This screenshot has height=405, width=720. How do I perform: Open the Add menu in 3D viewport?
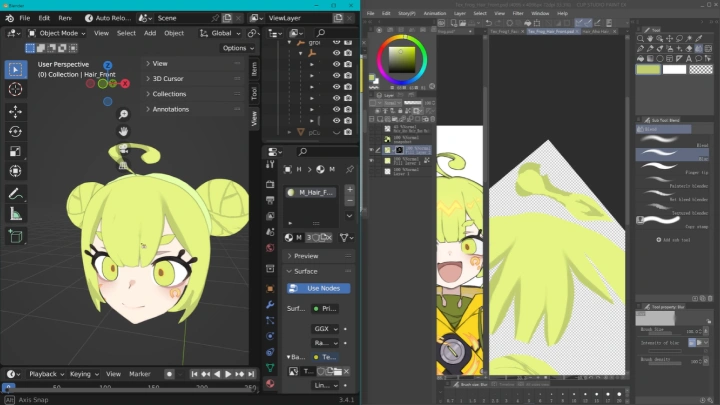(150, 33)
